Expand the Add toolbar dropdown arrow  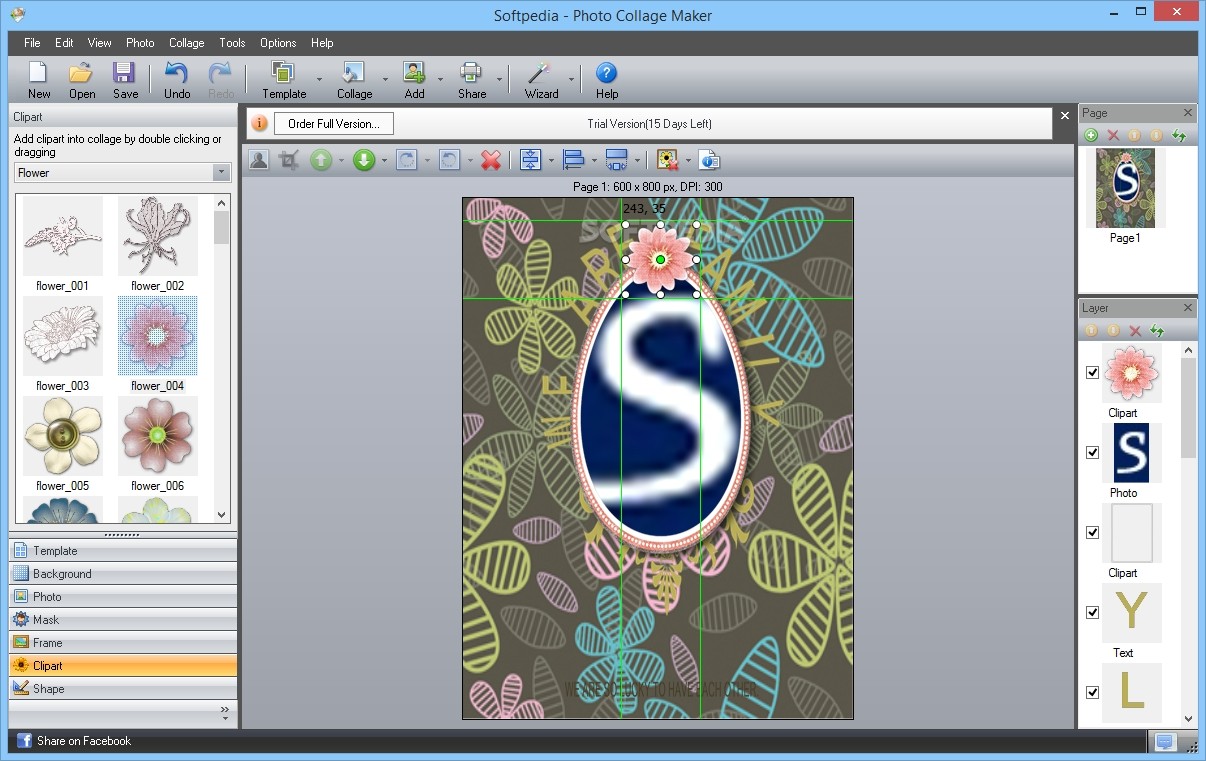(440, 80)
